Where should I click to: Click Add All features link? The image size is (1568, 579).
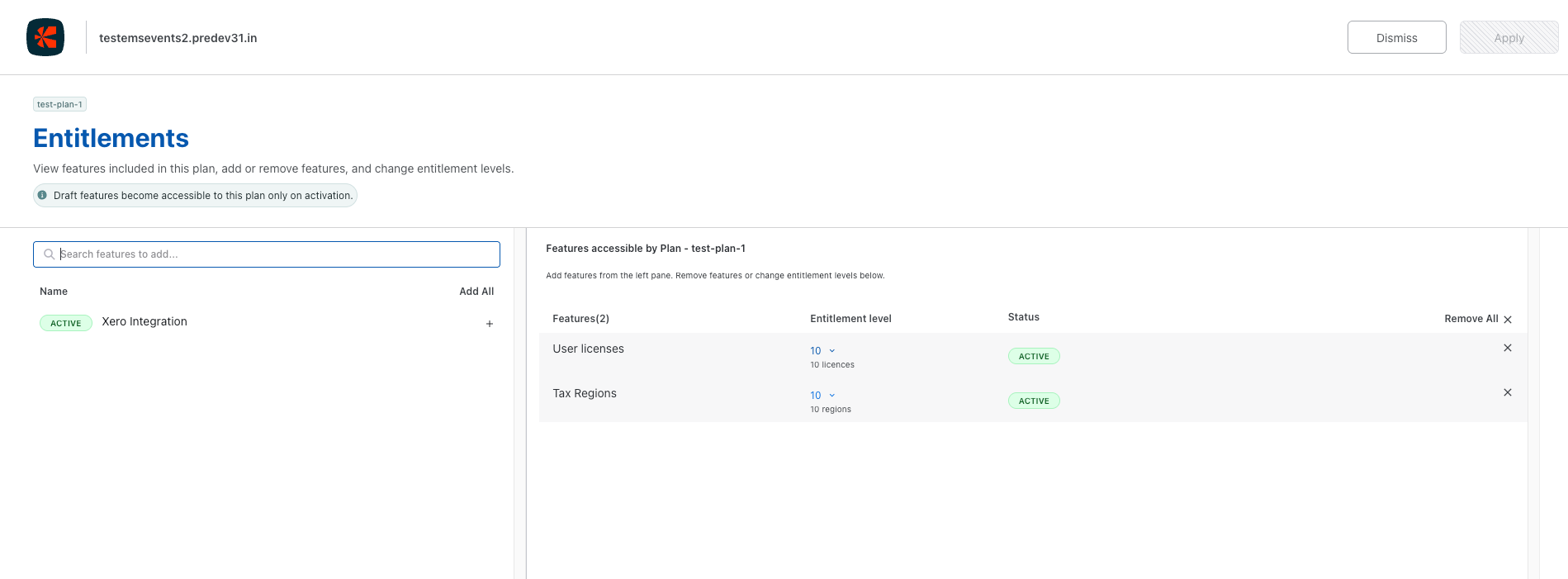[476, 292]
